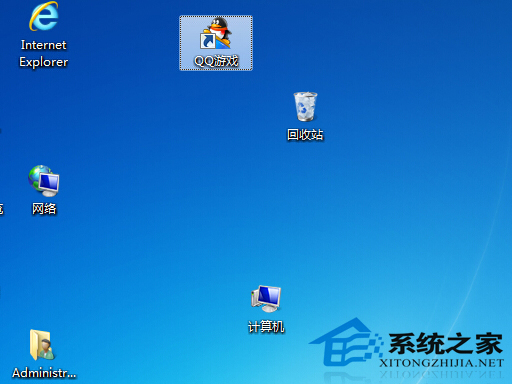Click the "计算机" label text
This screenshot has height=384, width=512.
266,326
